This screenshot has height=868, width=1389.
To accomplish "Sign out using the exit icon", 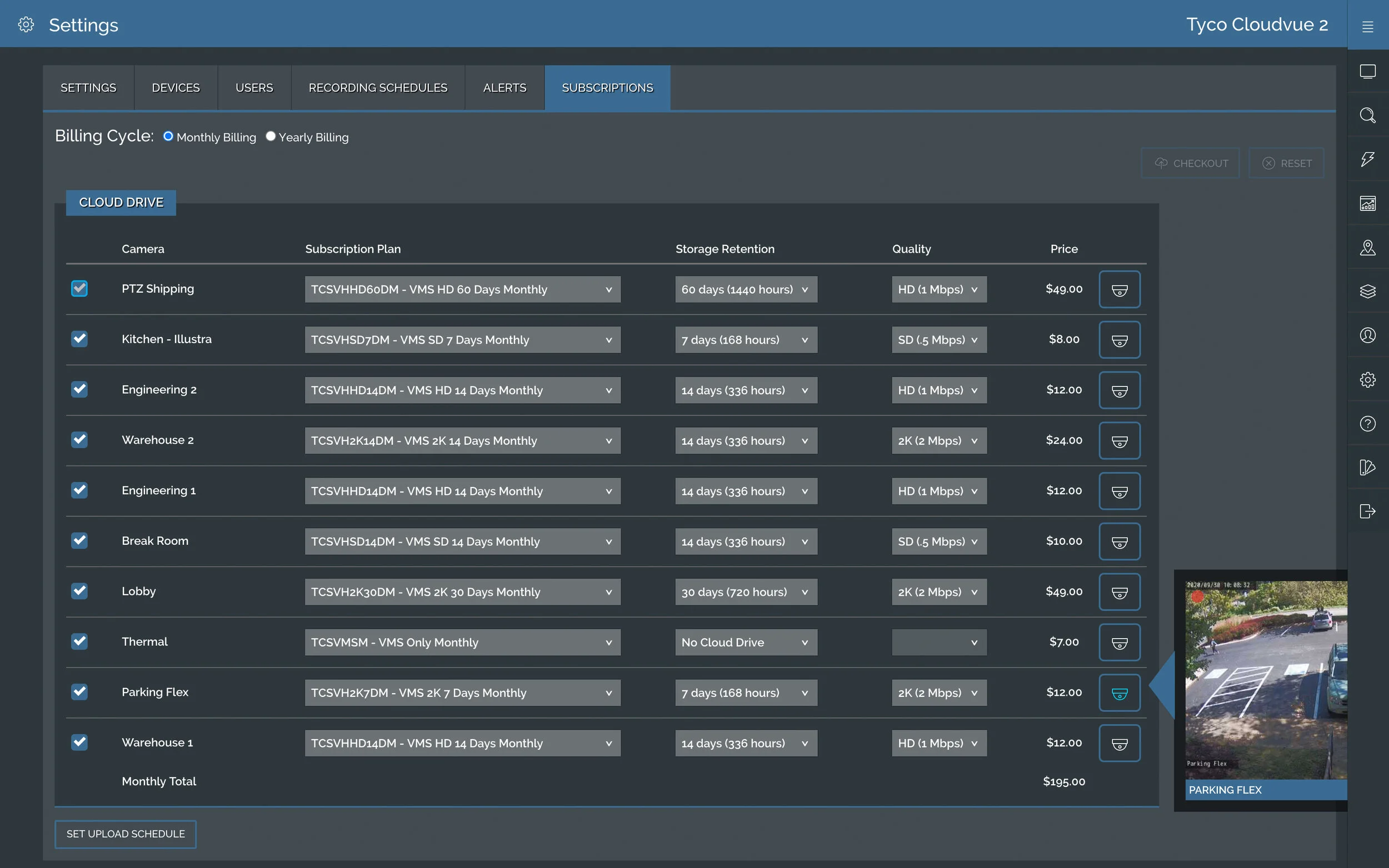I will [x=1368, y=511].
